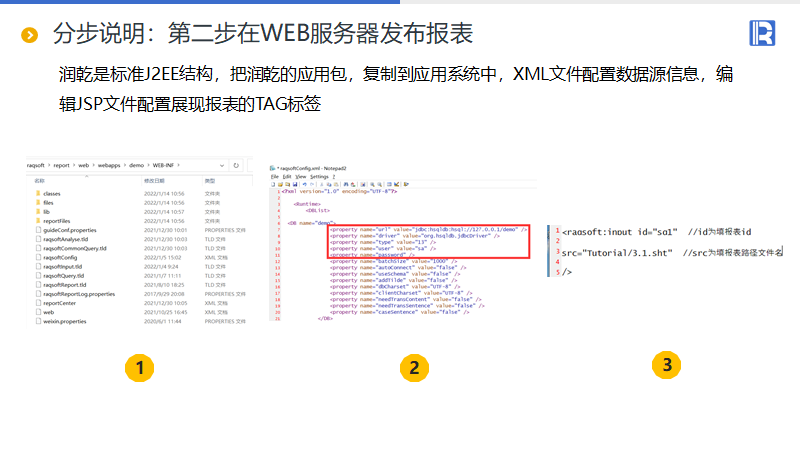This screenshot has width=800, height=450.
Task: Open the Settings menu in Notepad2
Action: [x=319, y=177]
